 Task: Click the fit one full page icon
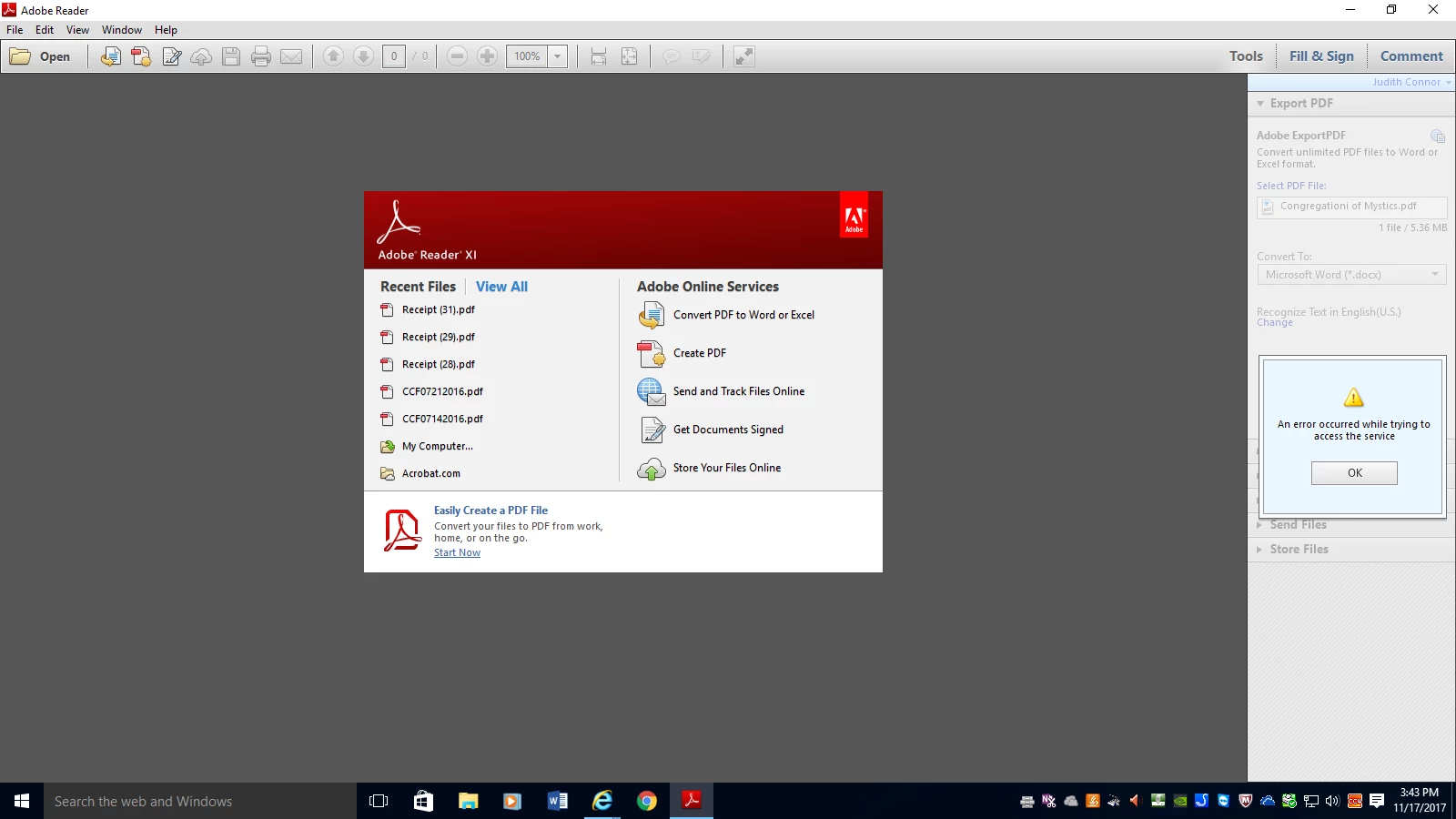(x=629, y=56)
